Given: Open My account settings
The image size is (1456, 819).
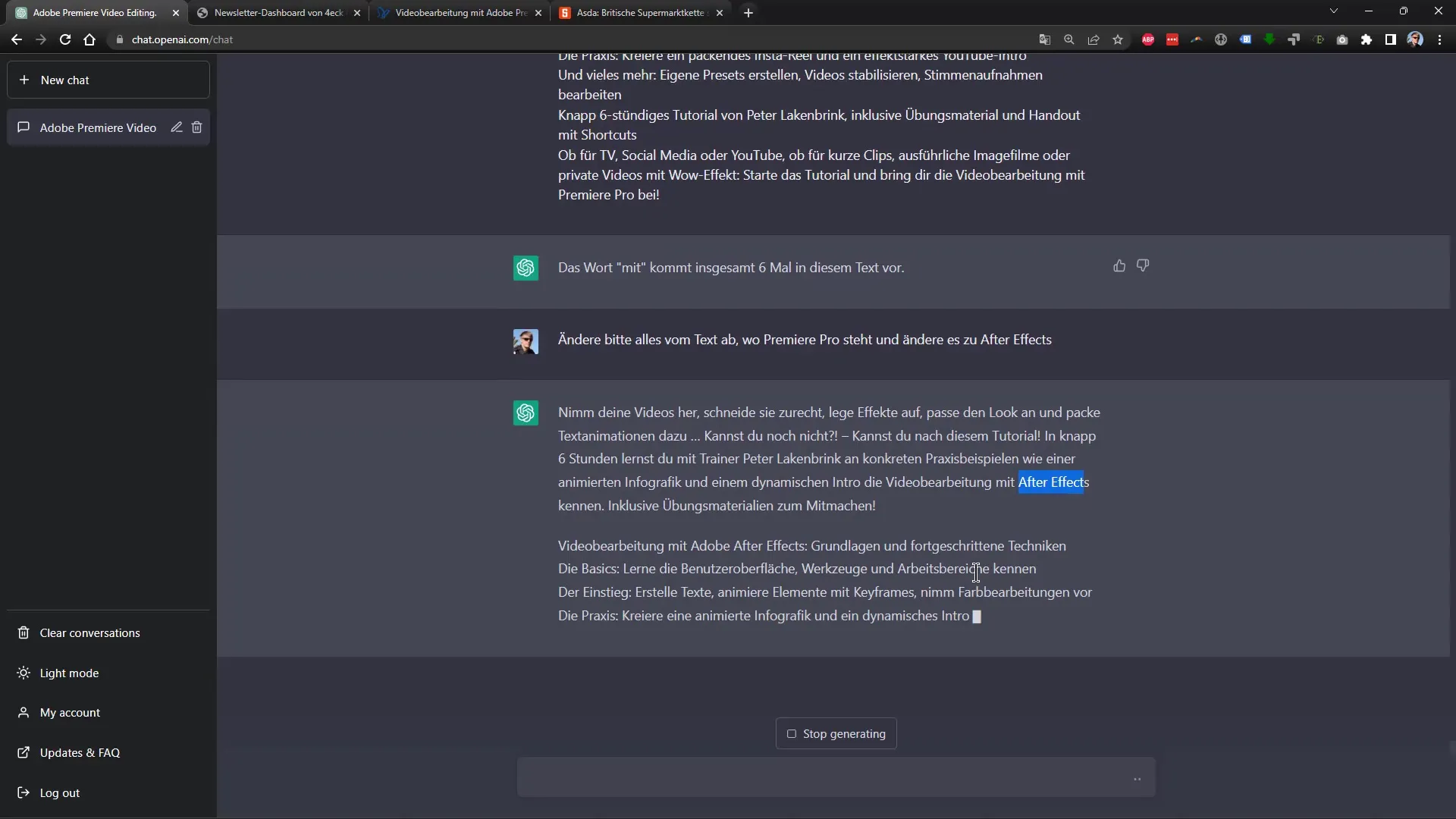Looking at the screenshot, I should (x=70, y=712).
